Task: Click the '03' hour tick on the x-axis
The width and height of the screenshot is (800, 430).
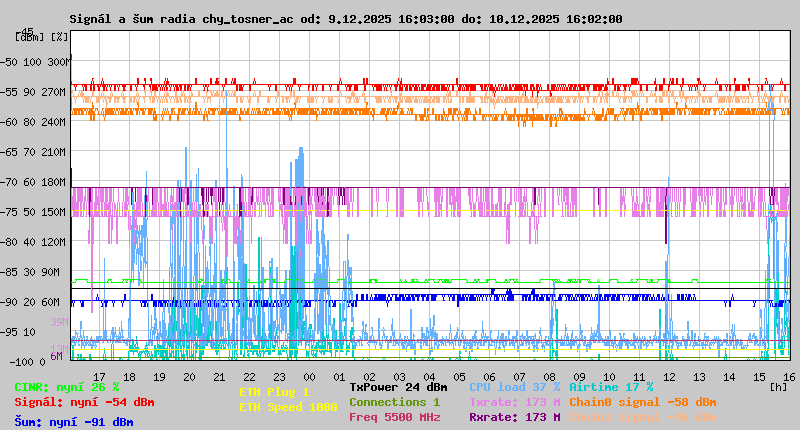Action: pyautogui.click(x=399, y=377)
